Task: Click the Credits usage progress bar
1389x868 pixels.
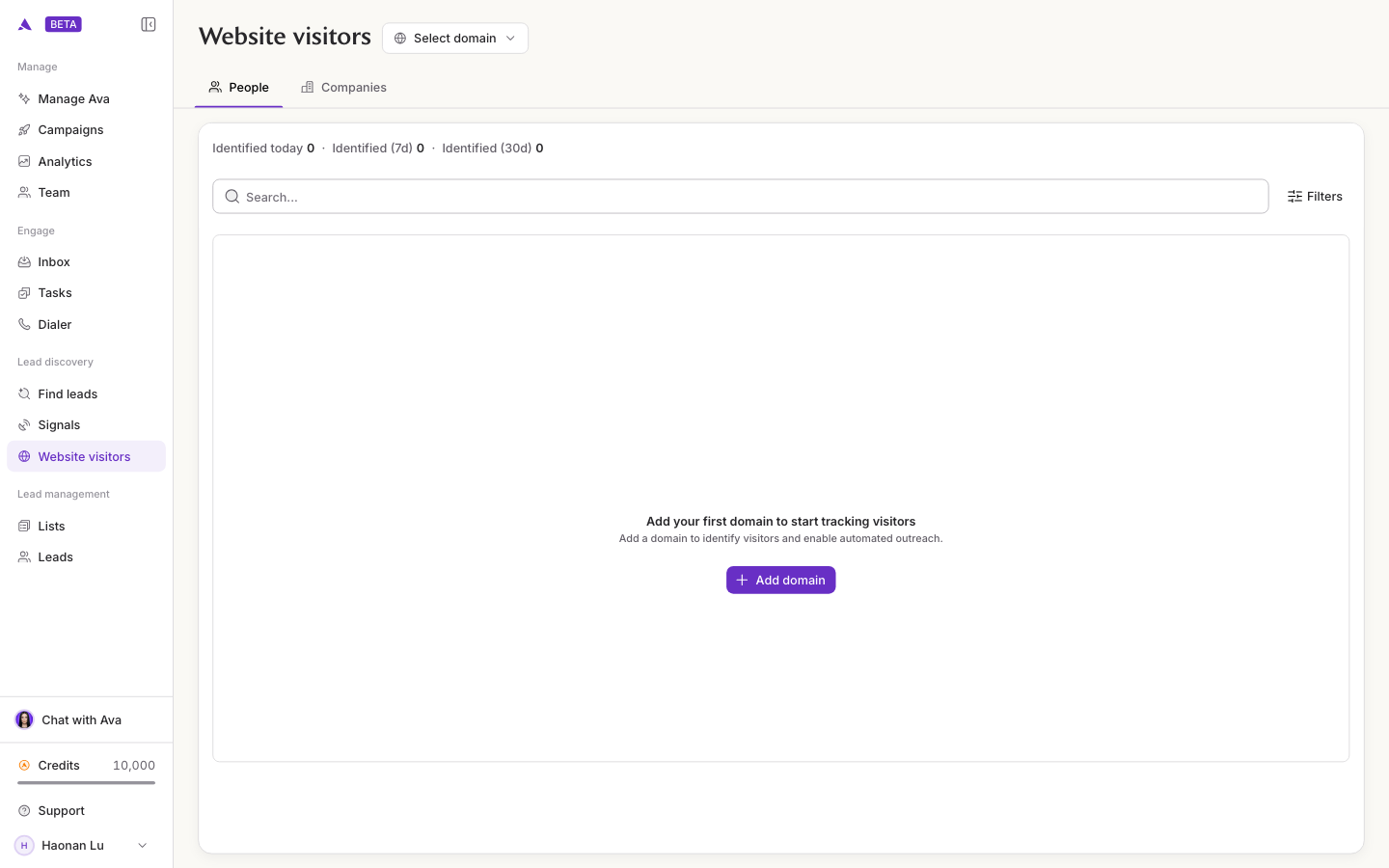Action: [x=87, y=783]
